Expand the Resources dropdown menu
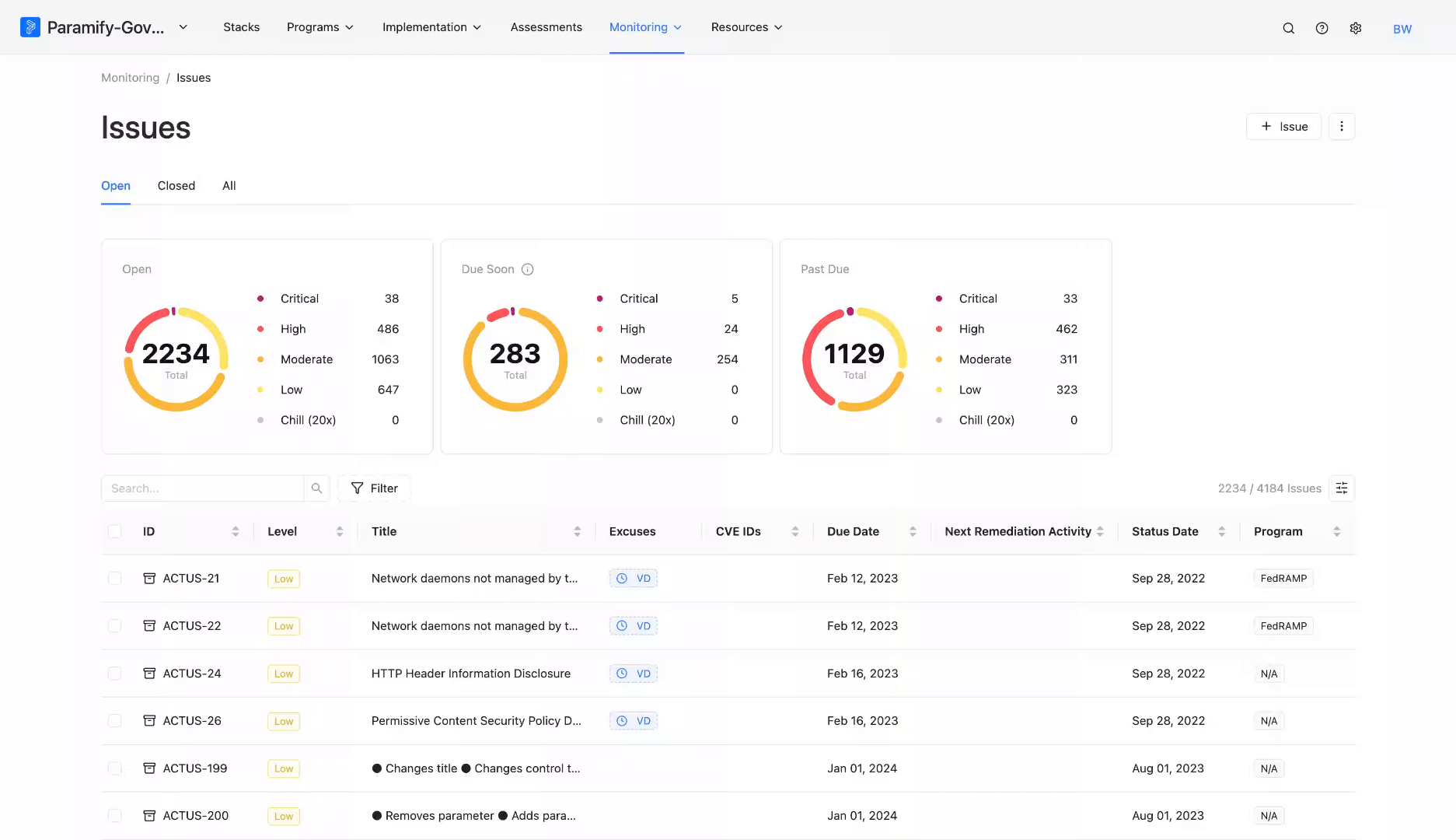This screenshot has width=1456, height=840. coord(746,27)
